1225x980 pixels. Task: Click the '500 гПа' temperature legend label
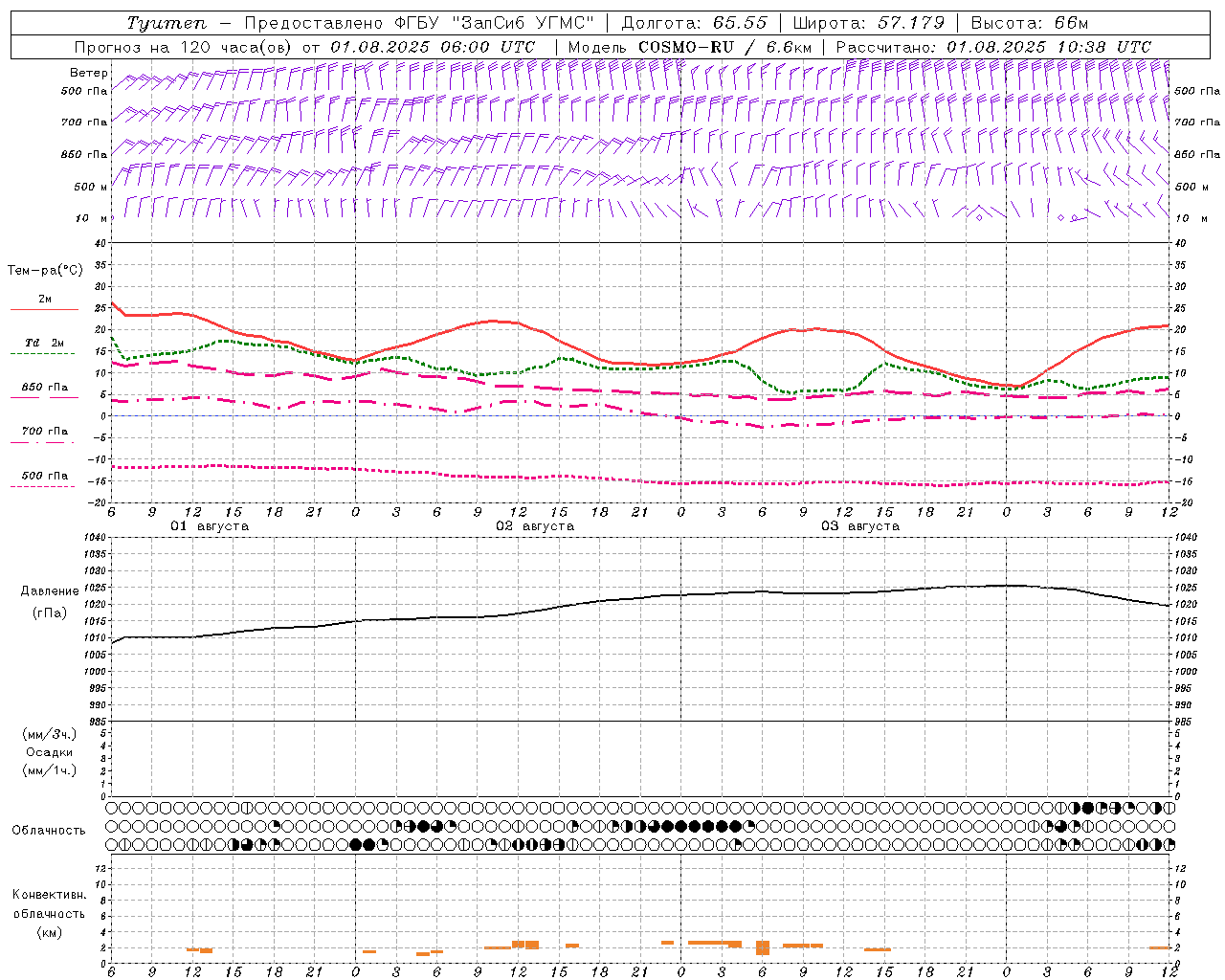(45, 476)
